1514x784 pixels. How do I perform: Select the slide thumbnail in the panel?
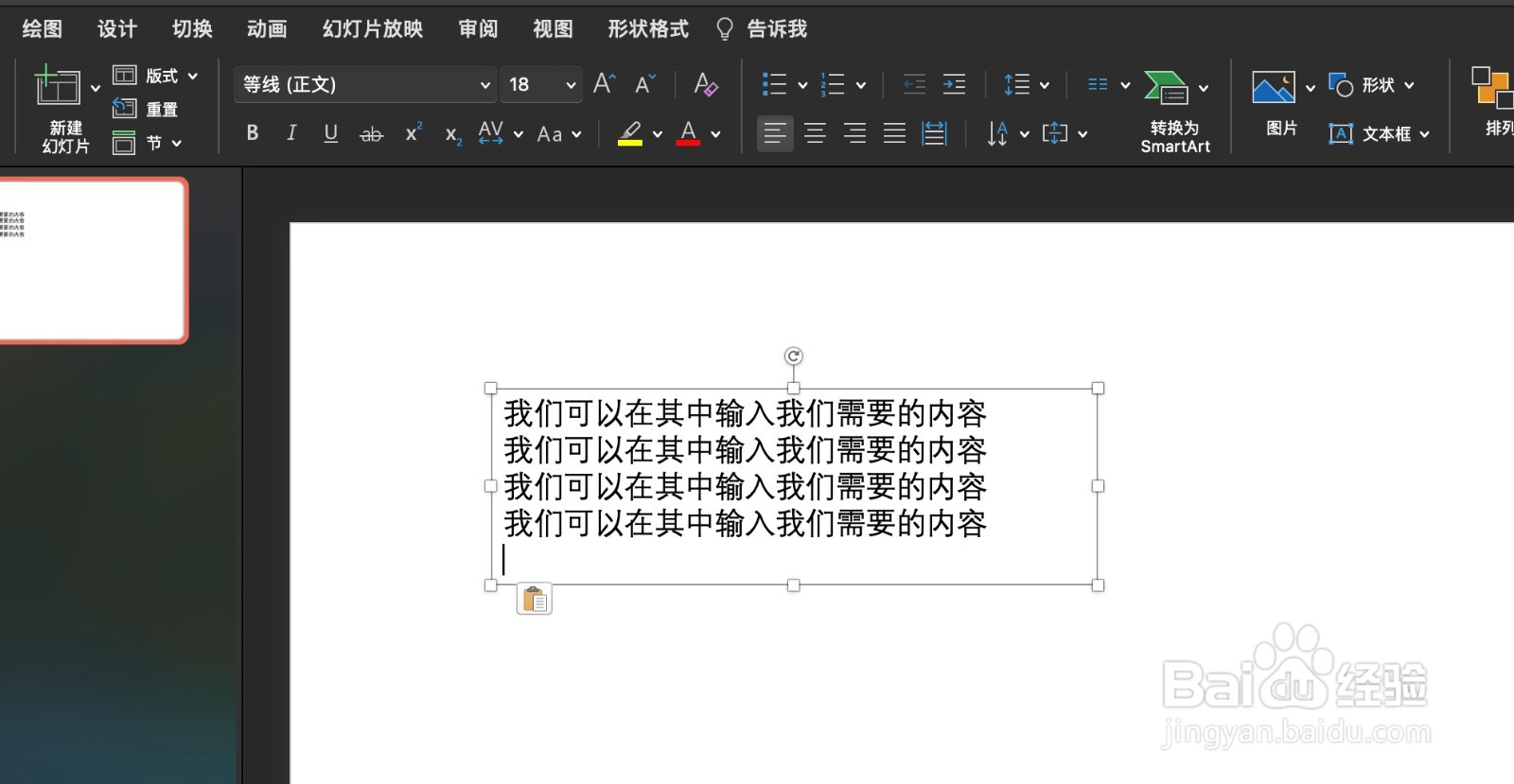click(91, 260)
